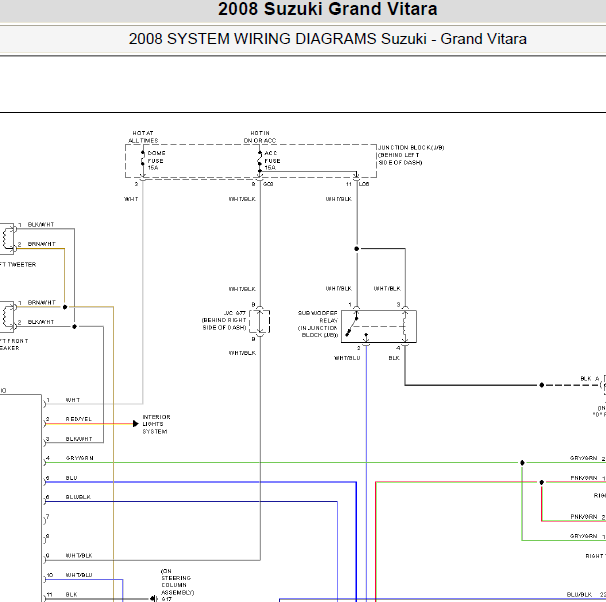The height and width of the screenshot is (602, 606).
Task: Click the 'INTERIOR LIGHTS SYSTEM' reference label
Action: (x=157, y=424)
